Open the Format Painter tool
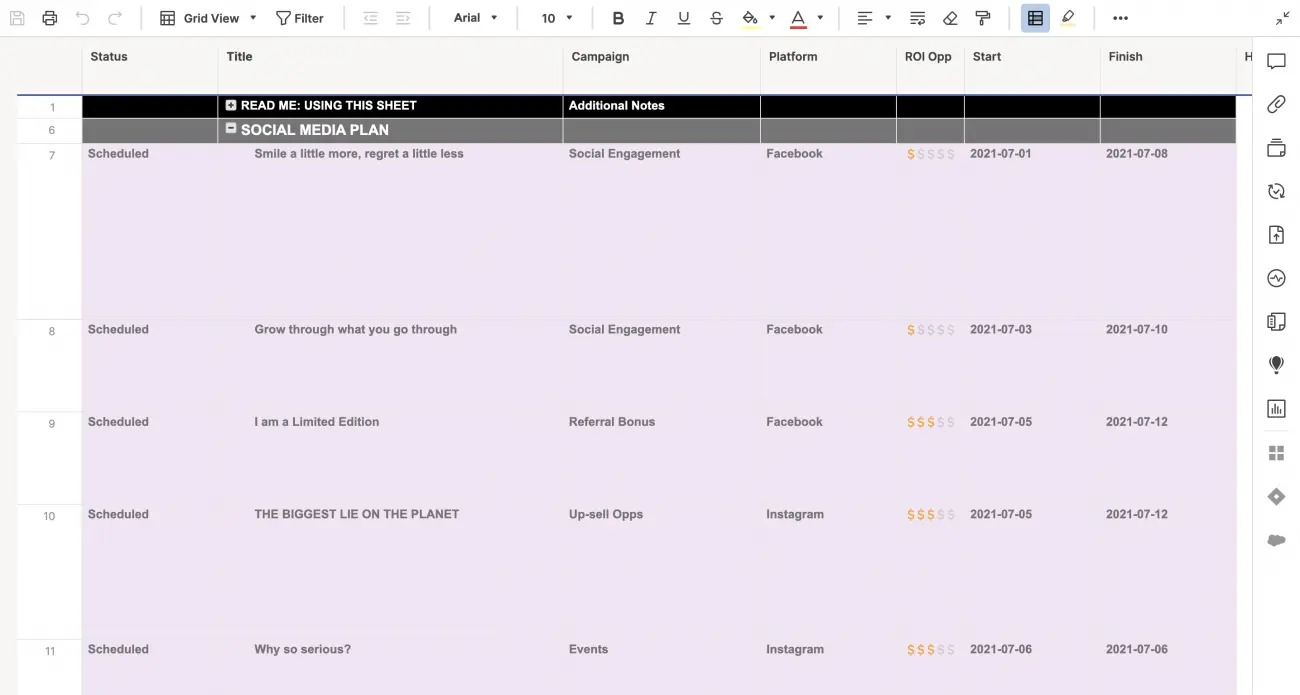The image size is (1300, 695). [x=983, y=17]
